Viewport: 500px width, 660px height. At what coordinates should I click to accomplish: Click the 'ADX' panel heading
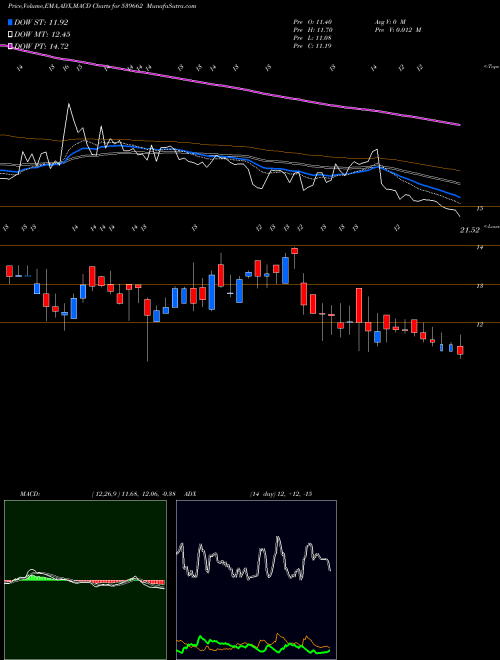pos(190,494)
